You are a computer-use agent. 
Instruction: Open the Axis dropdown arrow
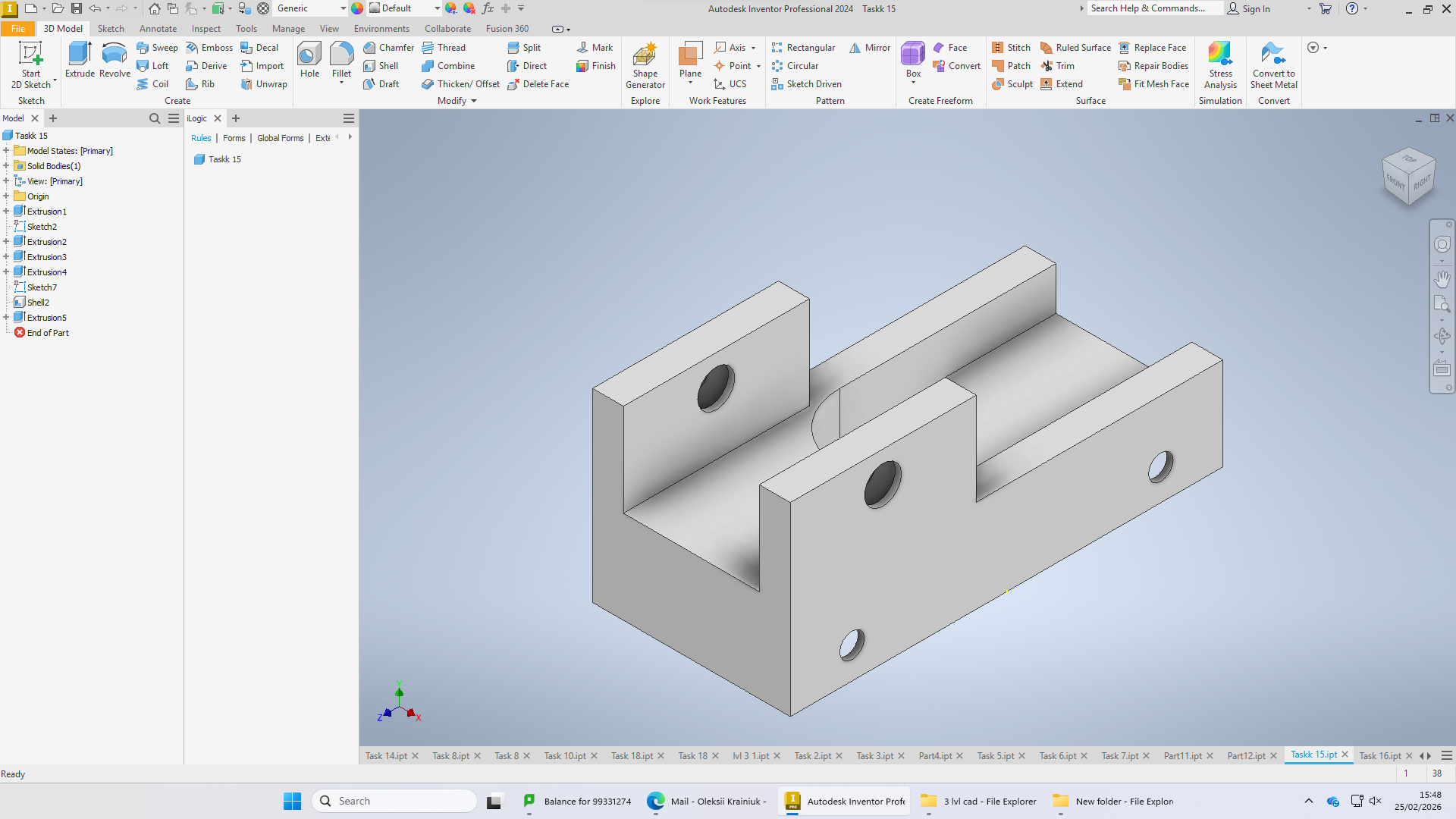[754, 48]
